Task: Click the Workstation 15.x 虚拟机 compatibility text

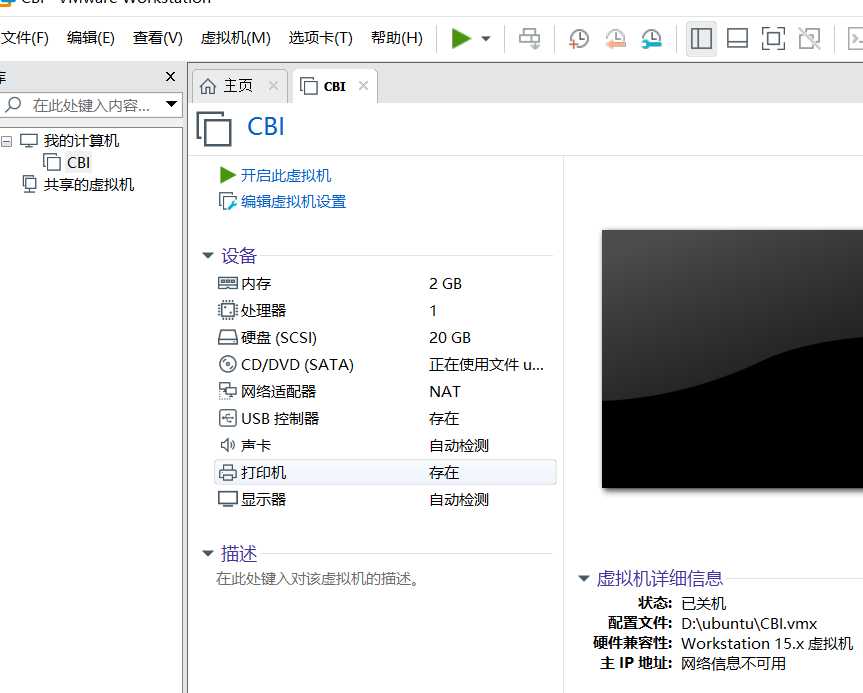Action: (767, 643)
